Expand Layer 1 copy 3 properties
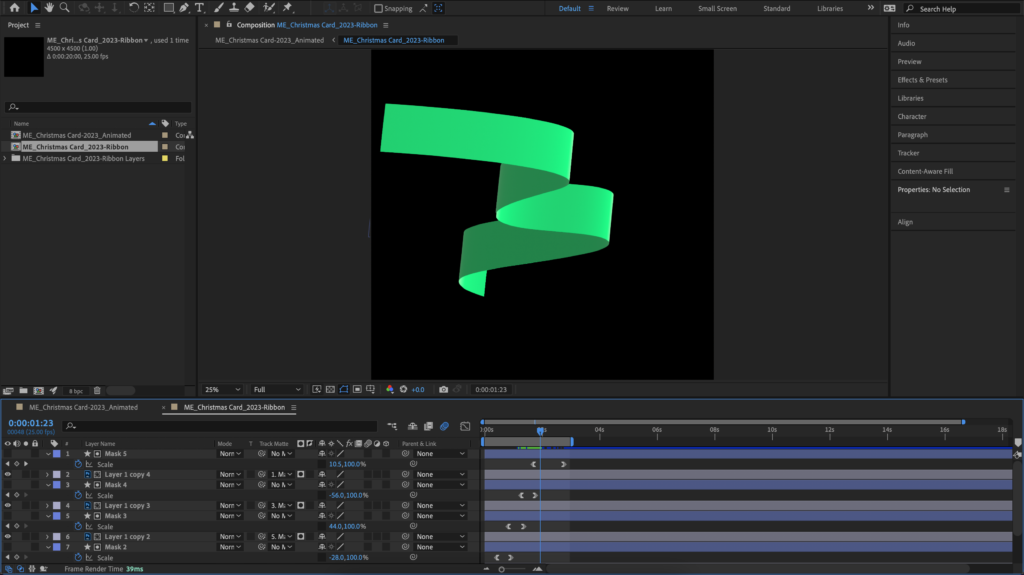This screenshot has width=1024, height=575. (47, 506)
